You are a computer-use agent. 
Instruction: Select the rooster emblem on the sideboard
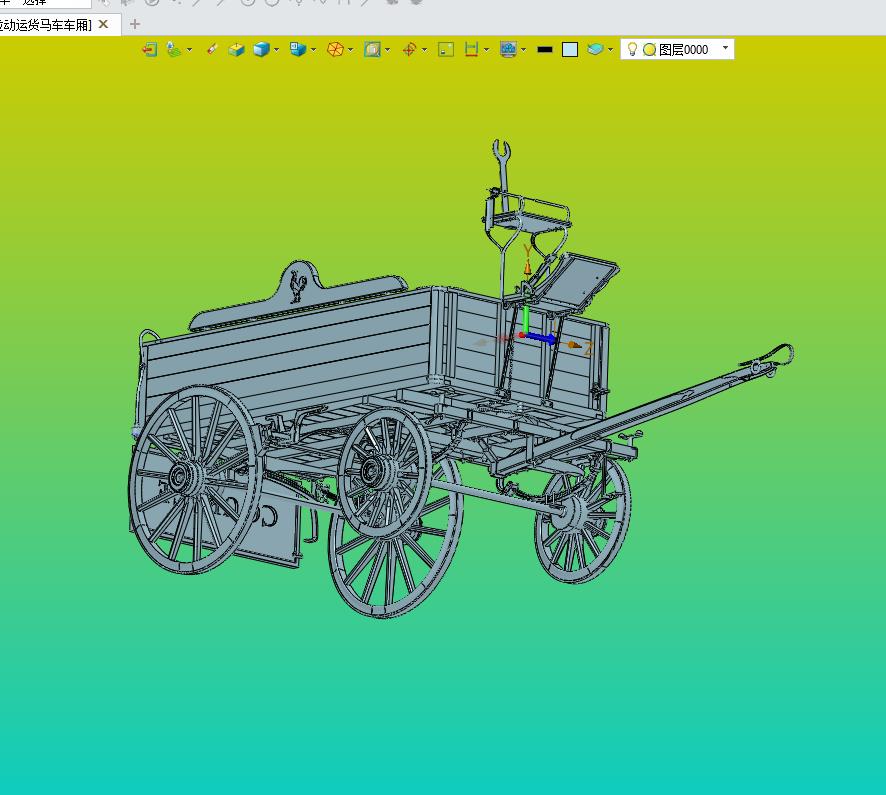click(x=297, y=286)
